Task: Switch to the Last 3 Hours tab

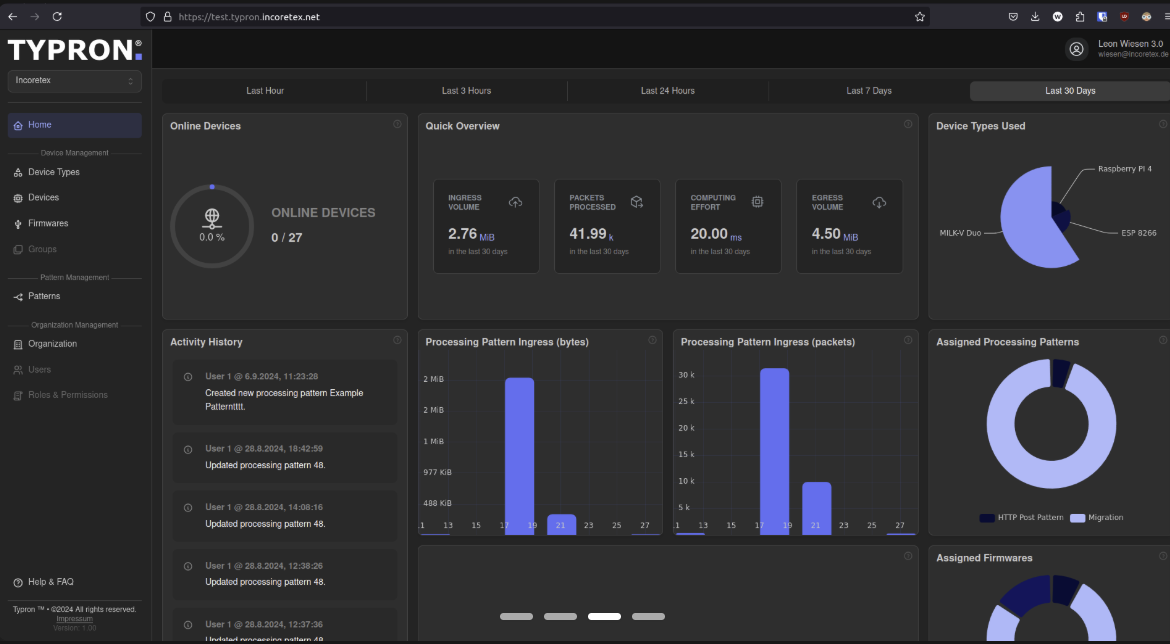Action: (x=466, y=91)
